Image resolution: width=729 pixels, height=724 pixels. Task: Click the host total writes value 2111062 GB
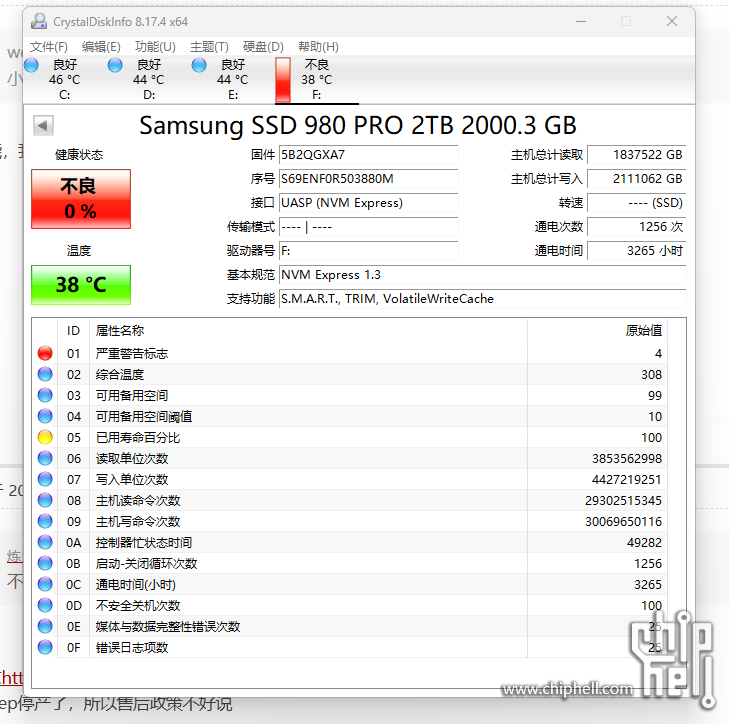(x=636, y=179)
